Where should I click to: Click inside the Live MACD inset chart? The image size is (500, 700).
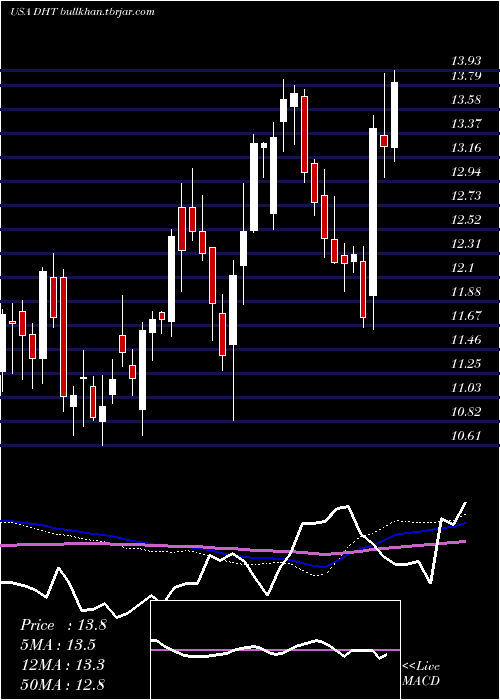point(275,650)
